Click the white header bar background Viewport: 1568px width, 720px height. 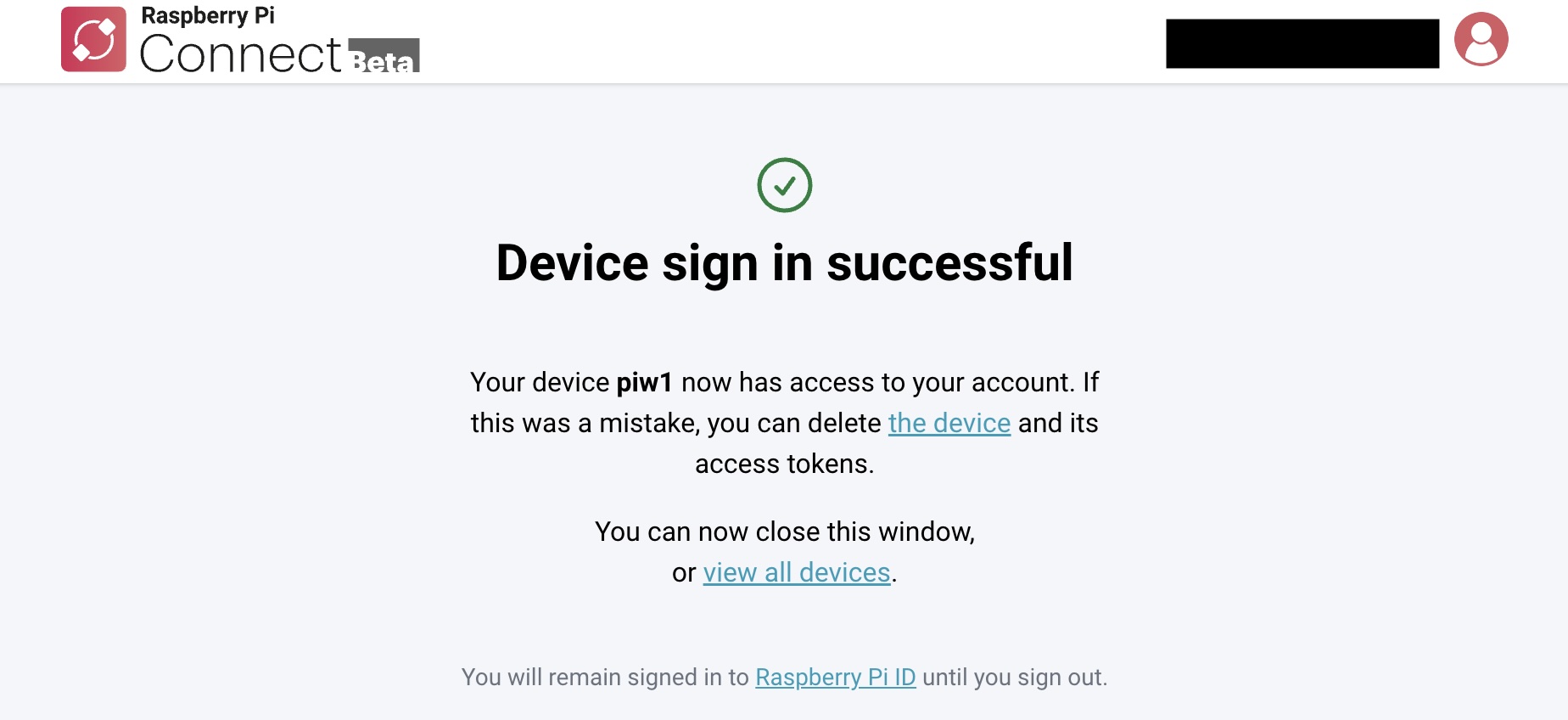click(764, 38)
